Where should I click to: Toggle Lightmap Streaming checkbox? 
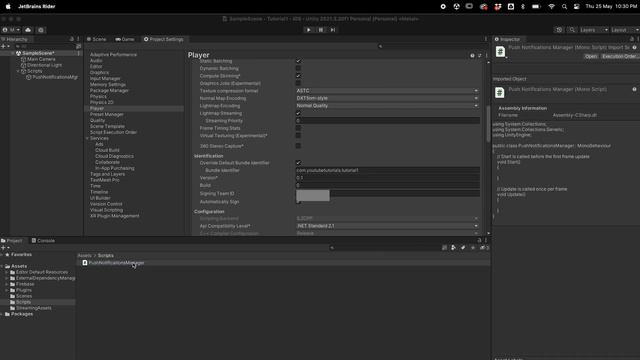pos(298,113)
